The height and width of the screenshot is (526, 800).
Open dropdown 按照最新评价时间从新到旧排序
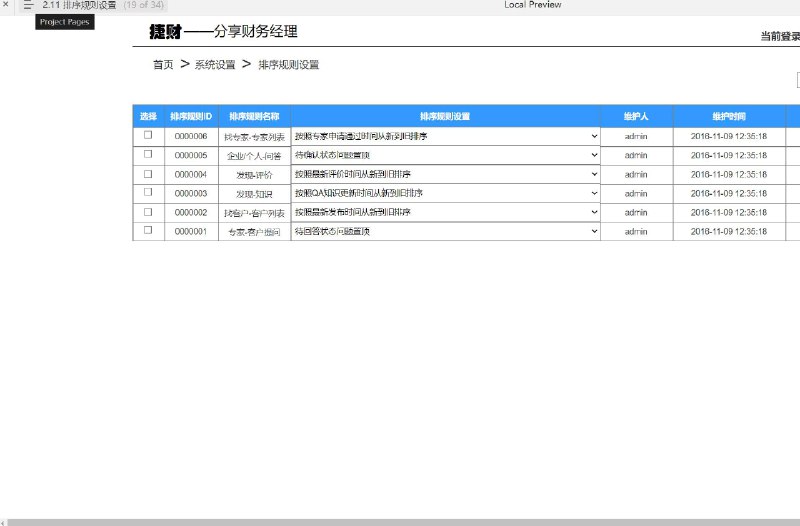[445, 174]
